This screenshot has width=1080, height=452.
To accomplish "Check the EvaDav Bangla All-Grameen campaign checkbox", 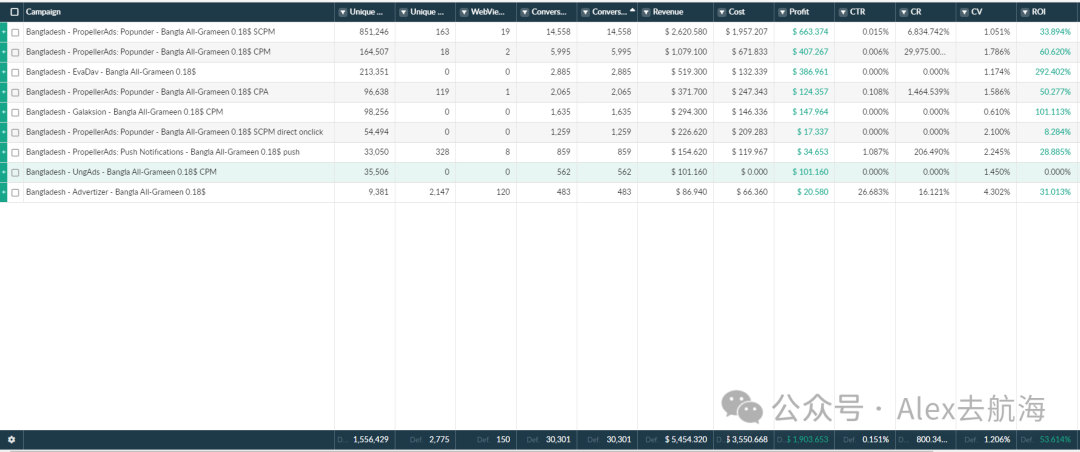I will (15, 72).
